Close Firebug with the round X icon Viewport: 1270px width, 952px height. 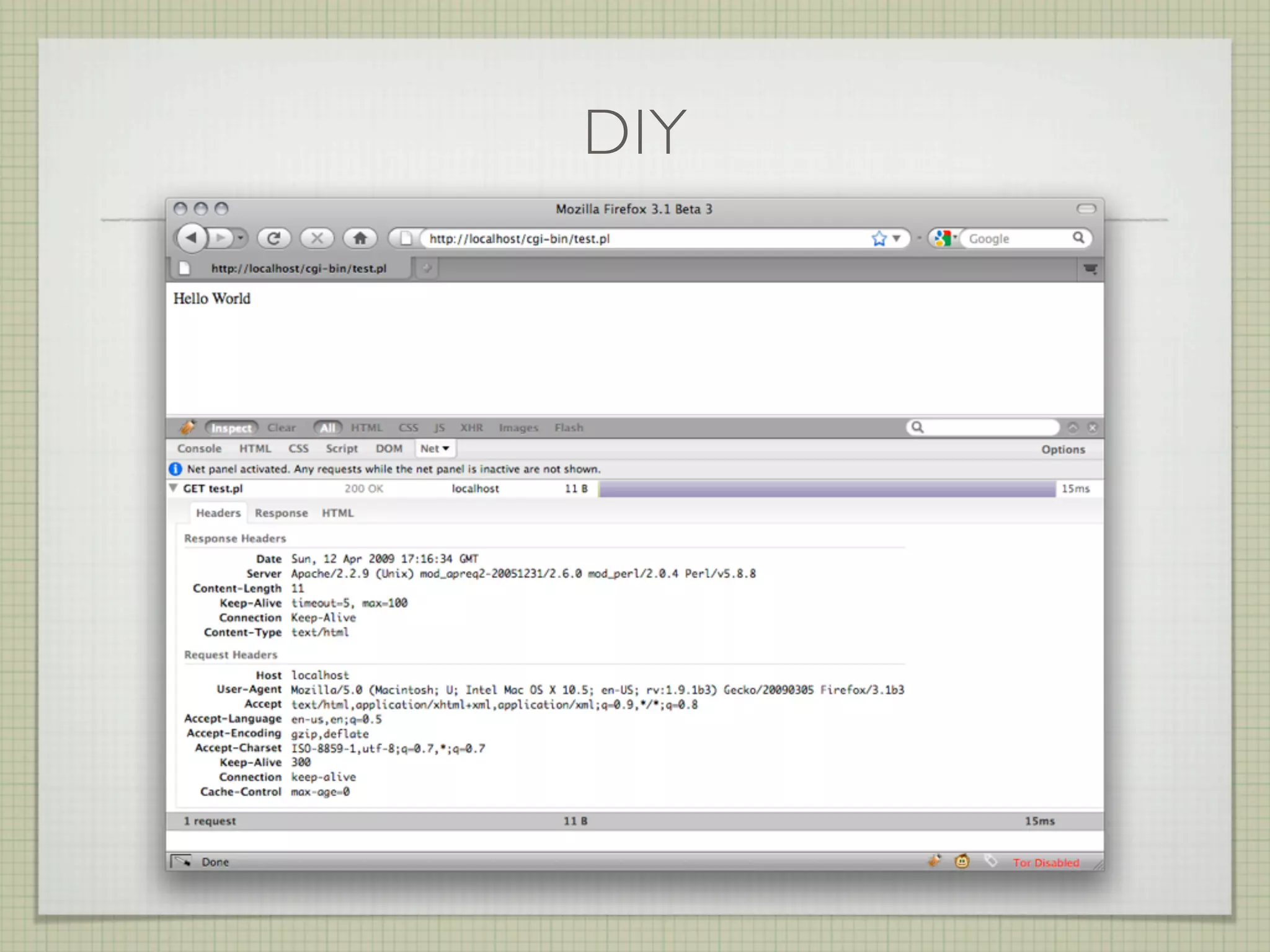(x=1093, y=428)
